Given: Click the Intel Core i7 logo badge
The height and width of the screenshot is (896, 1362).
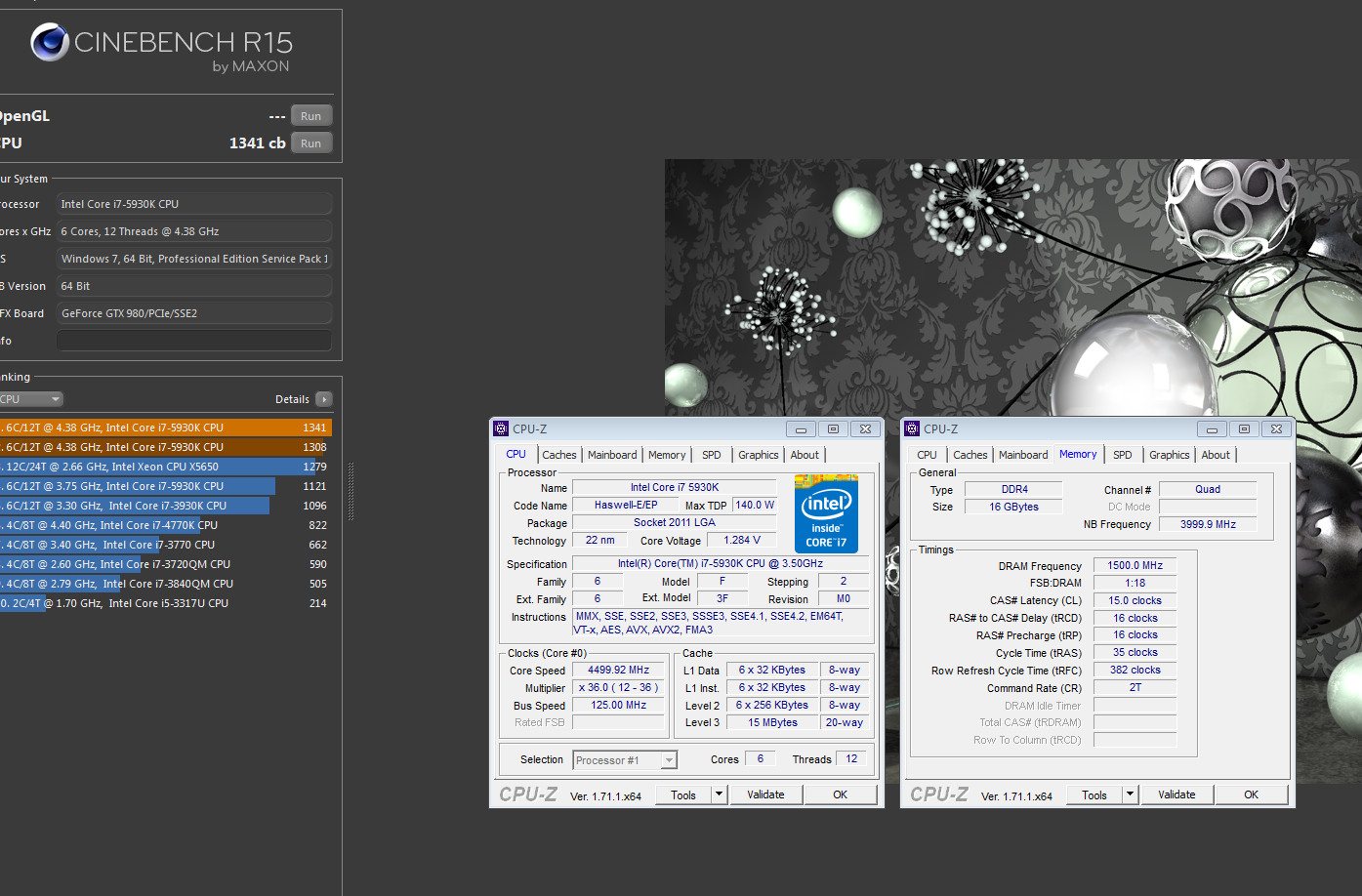Looking at the screenshot, I should pos(826,513).
